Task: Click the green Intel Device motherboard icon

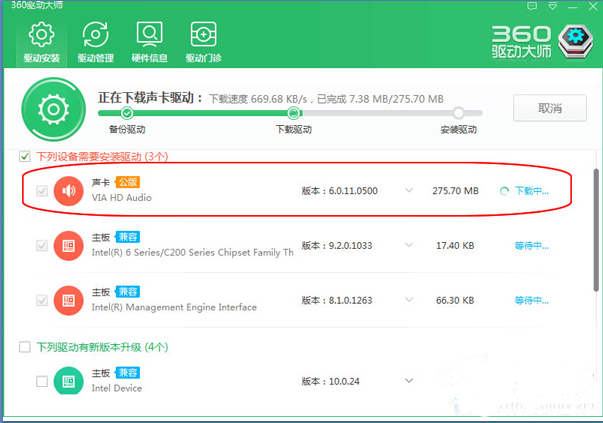Action: (x=68, y=381)
